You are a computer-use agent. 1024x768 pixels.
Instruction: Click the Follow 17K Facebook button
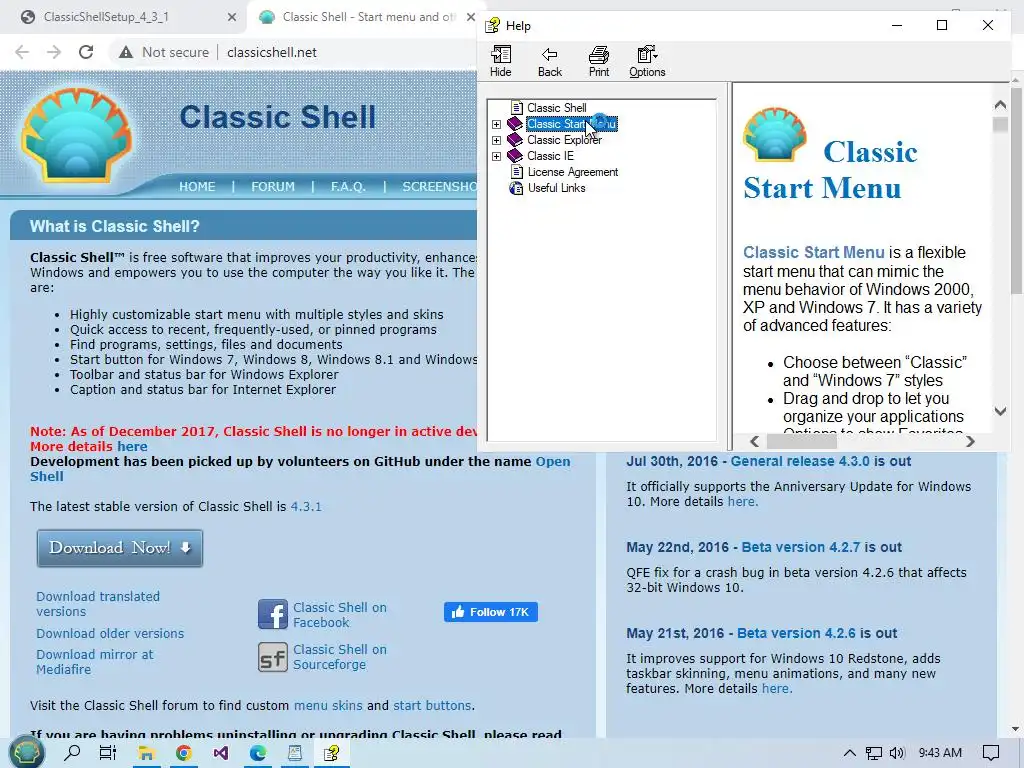[490, 612]
